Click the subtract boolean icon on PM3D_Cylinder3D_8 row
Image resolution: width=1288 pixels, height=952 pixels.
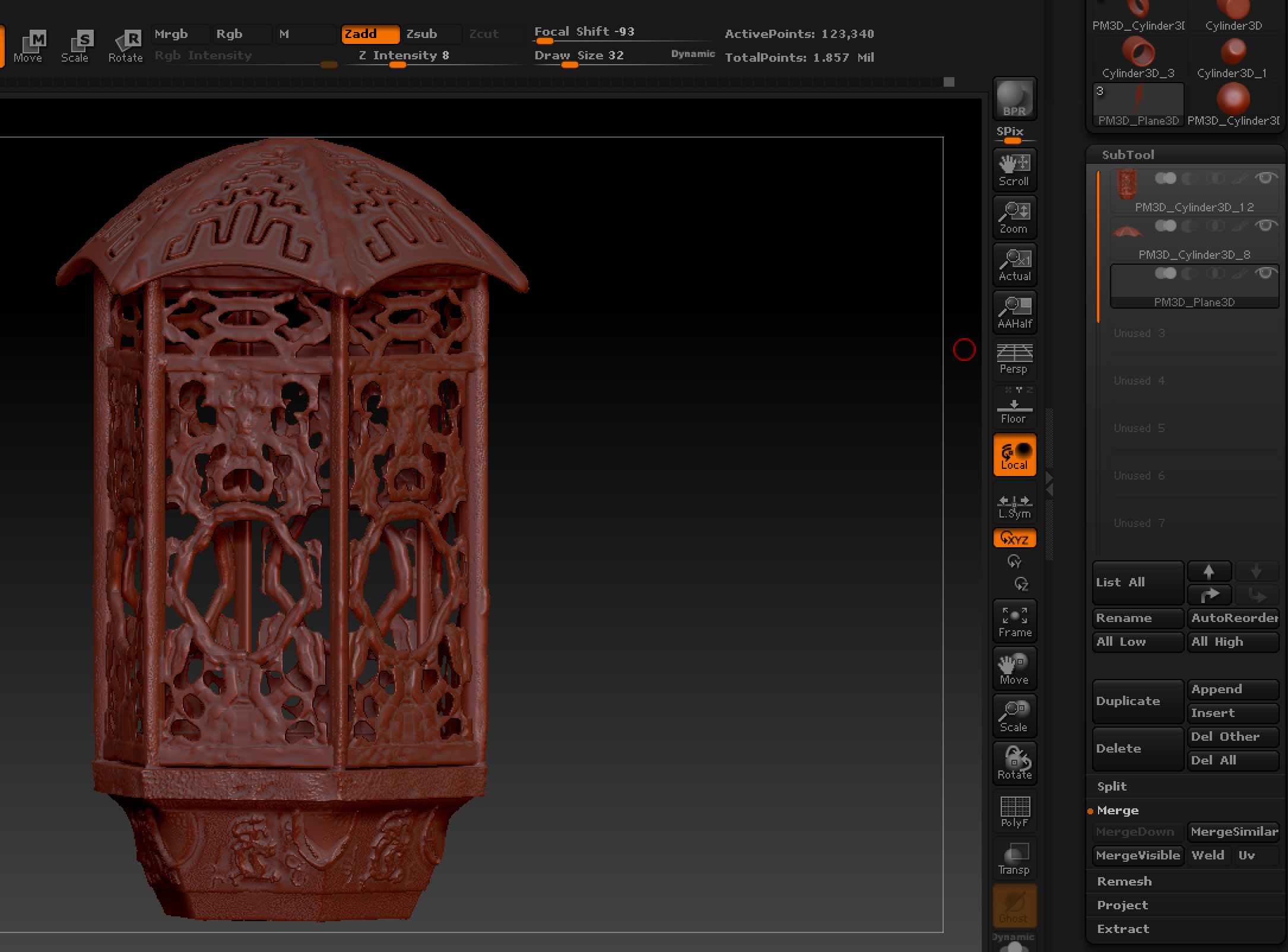tap(1190, 226)
